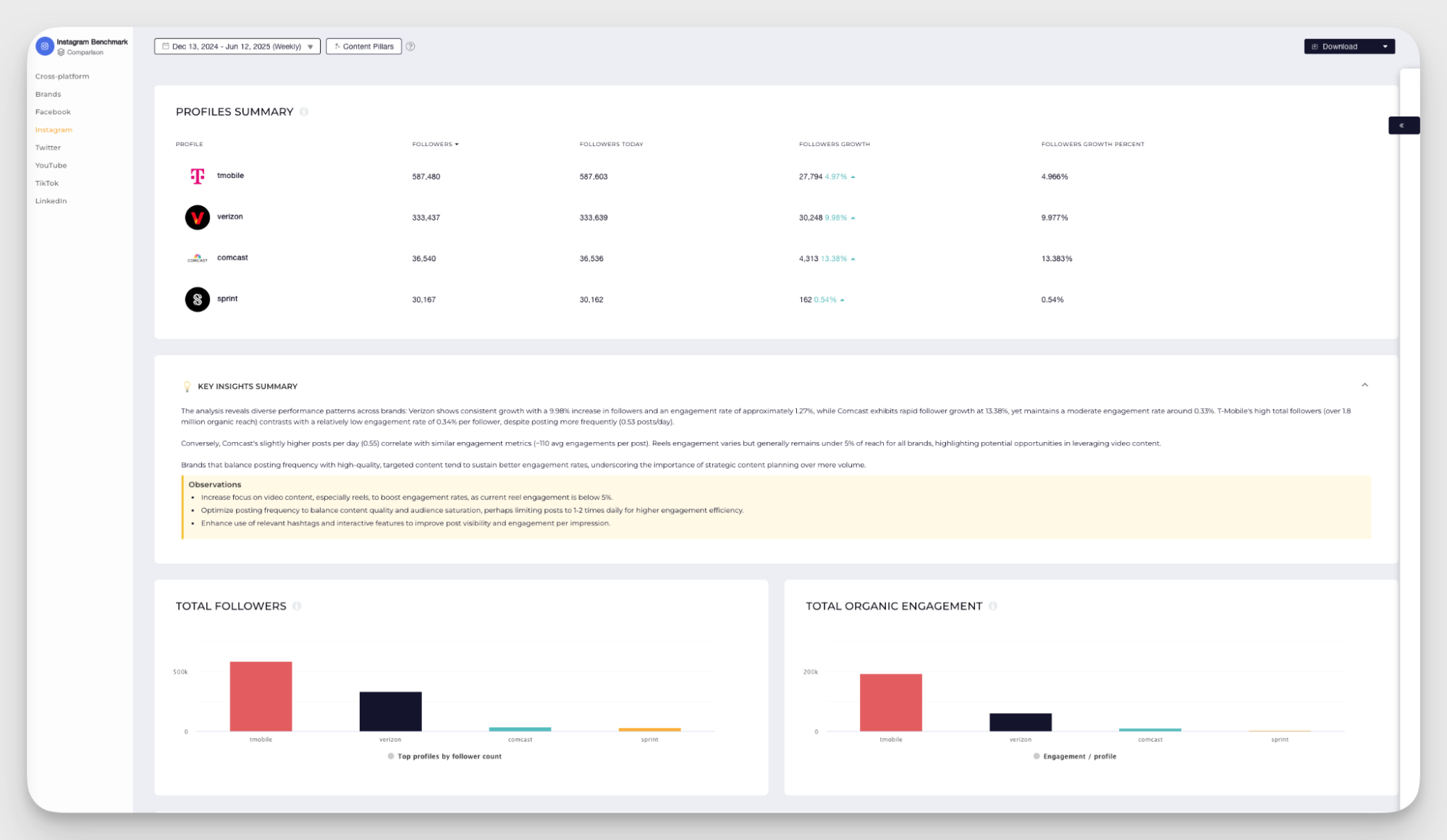1447x840 pixels.
Task: Go to LinkedIn in the sidebar
Action: pyautogui.click(x=51, y=201)
